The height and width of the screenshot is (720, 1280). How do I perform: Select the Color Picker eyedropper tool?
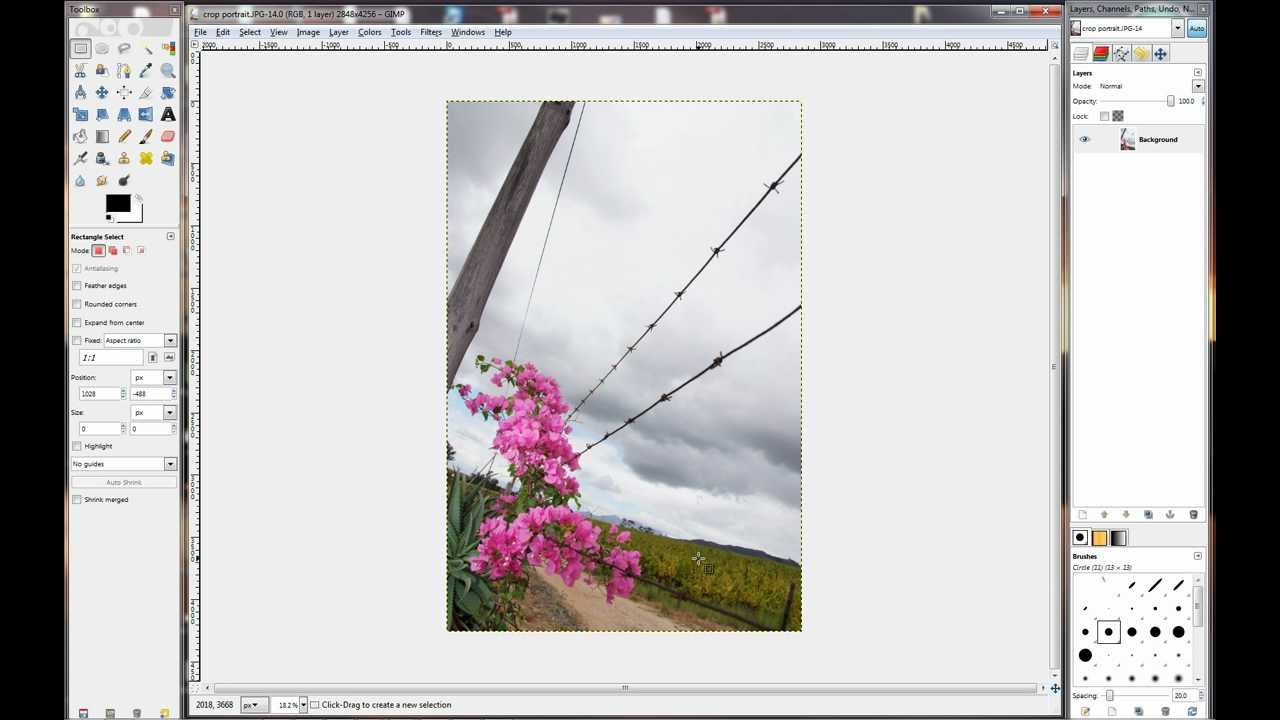(x=146, y=70)
